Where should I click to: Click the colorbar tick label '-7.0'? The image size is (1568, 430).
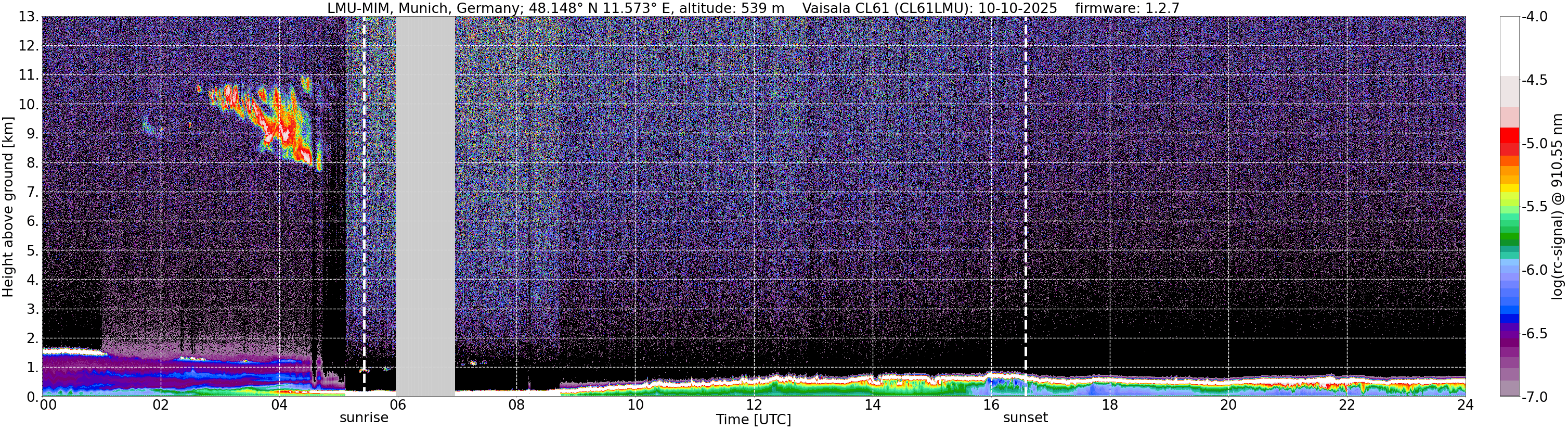pyautogui.click(x=1535, y=397)
